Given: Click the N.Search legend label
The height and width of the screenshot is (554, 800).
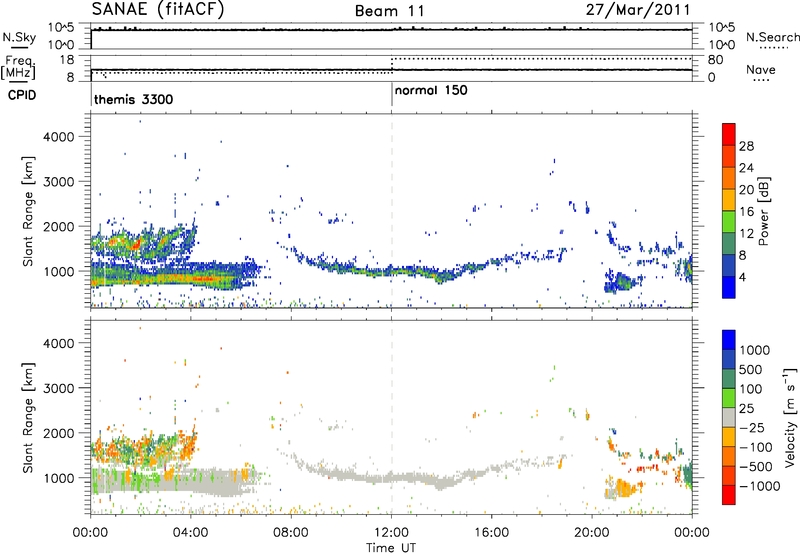Looking at the screenshot, I should coord(772,37).
